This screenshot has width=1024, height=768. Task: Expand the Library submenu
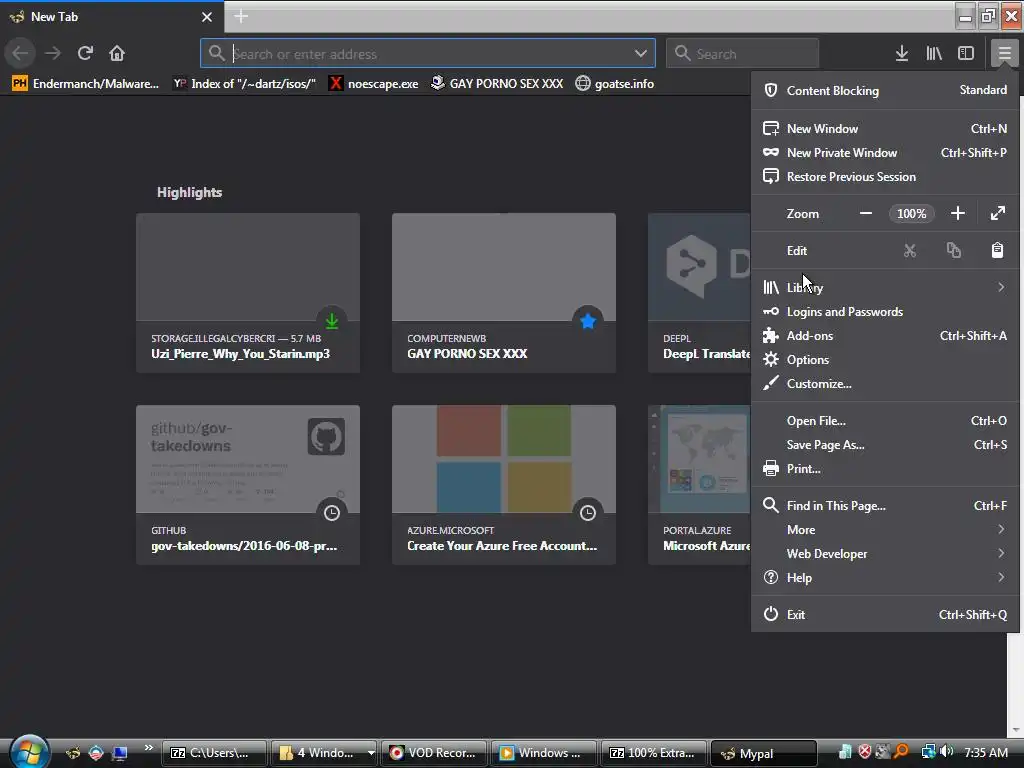tap(885, 287)
